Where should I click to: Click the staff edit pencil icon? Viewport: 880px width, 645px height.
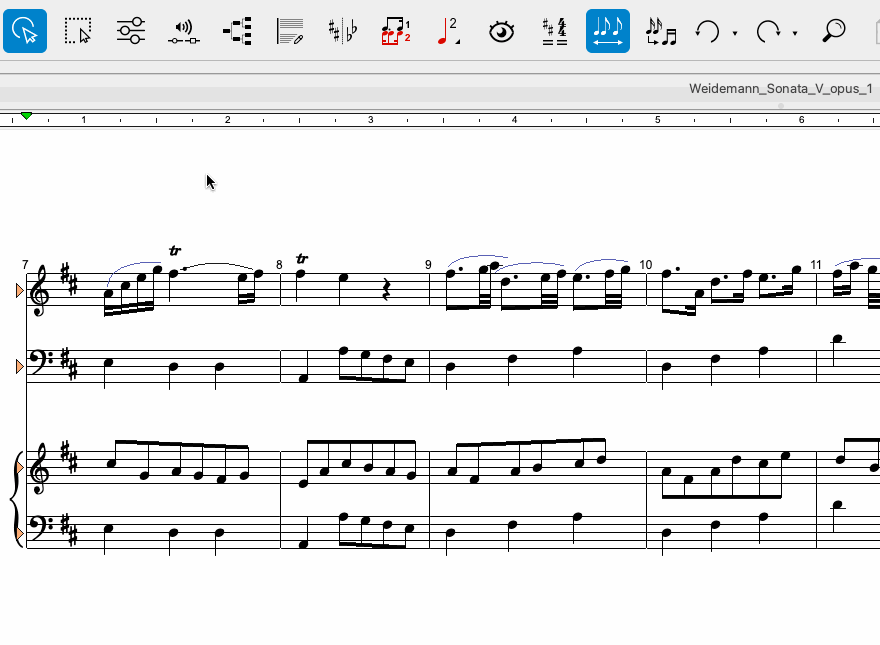click(x=290, y=31)
